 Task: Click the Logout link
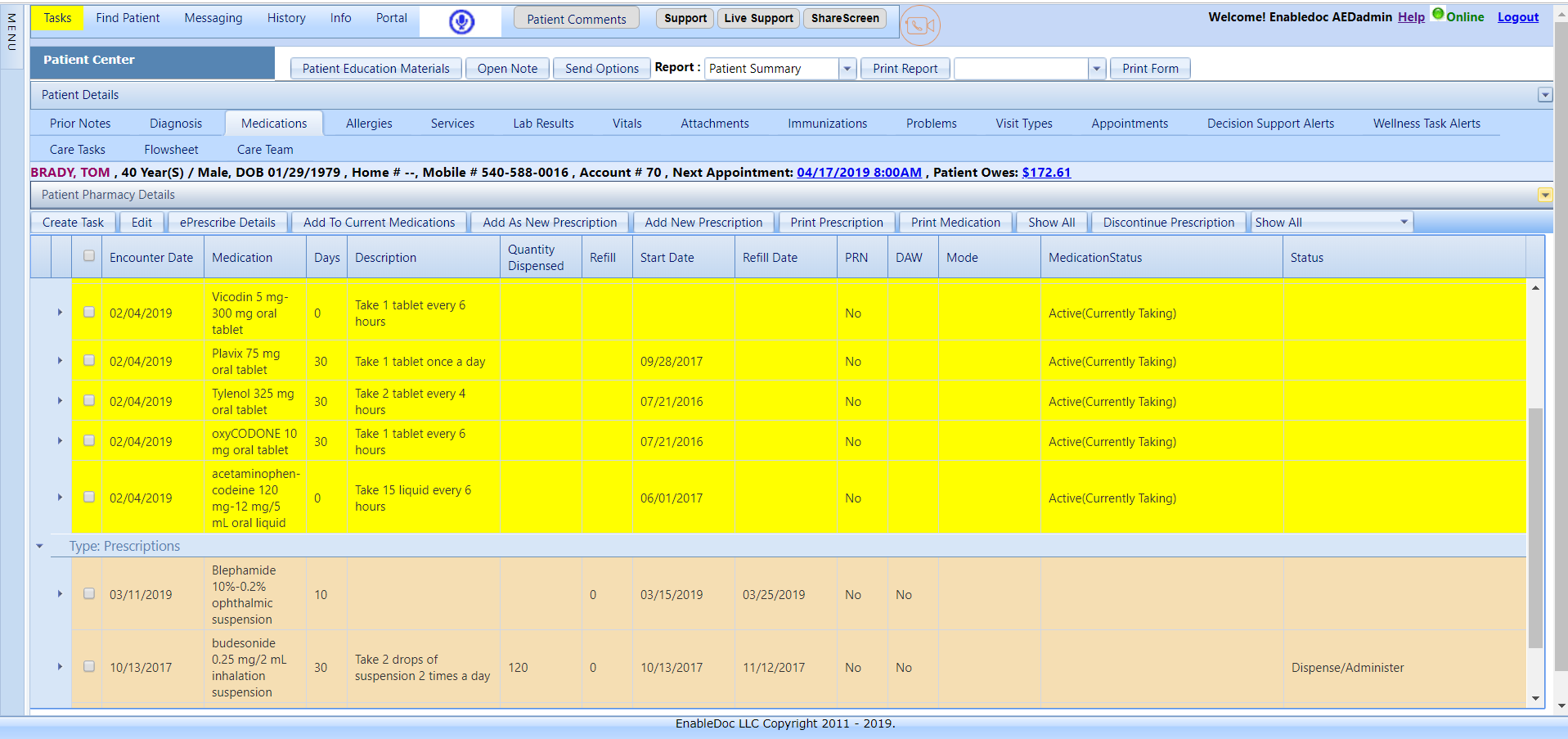tap(1518, 17)
